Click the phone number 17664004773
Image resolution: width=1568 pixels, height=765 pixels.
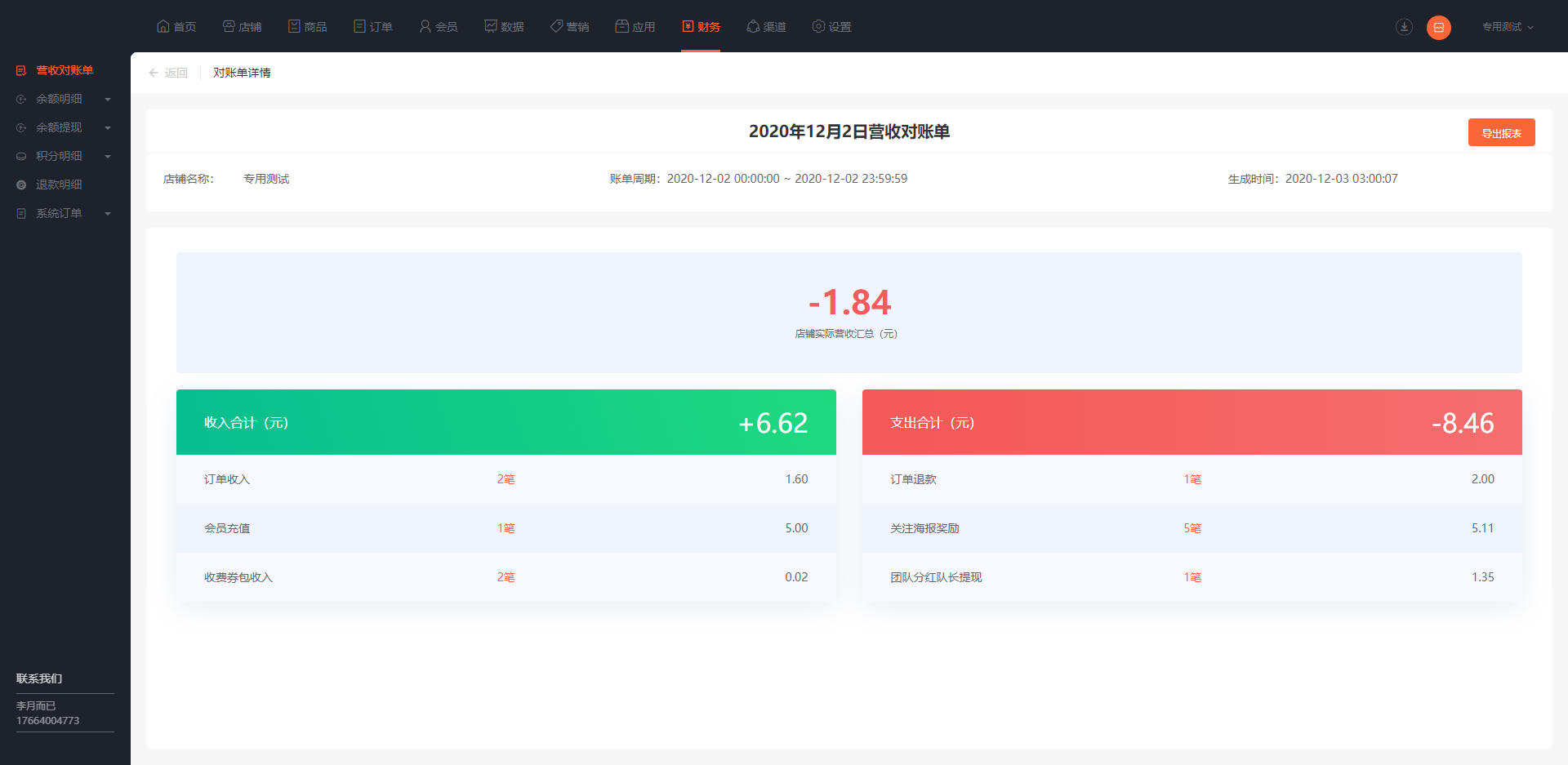48,721
